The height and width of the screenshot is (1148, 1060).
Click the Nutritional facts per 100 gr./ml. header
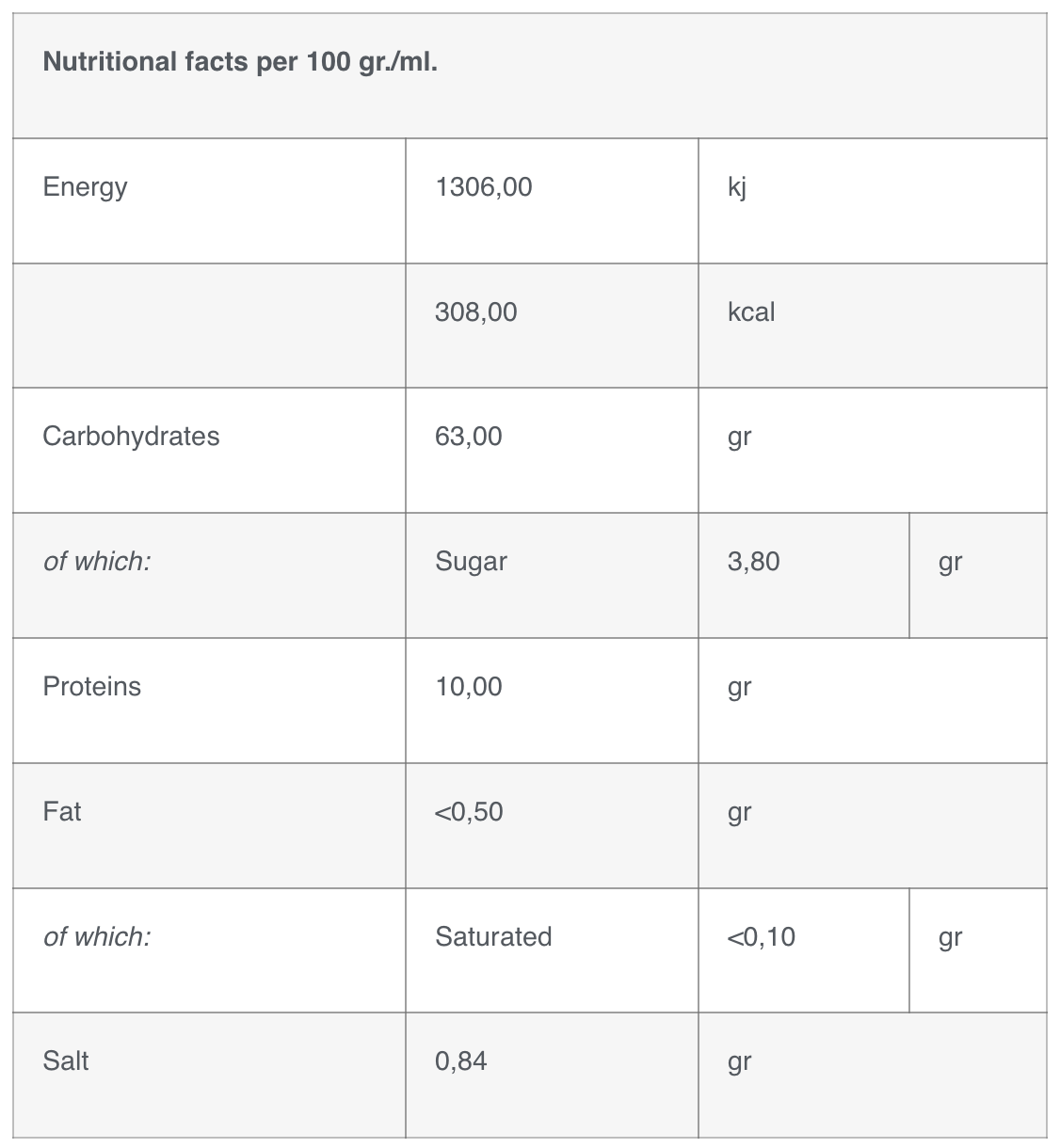pyautogui.click(x=240, y=62)
